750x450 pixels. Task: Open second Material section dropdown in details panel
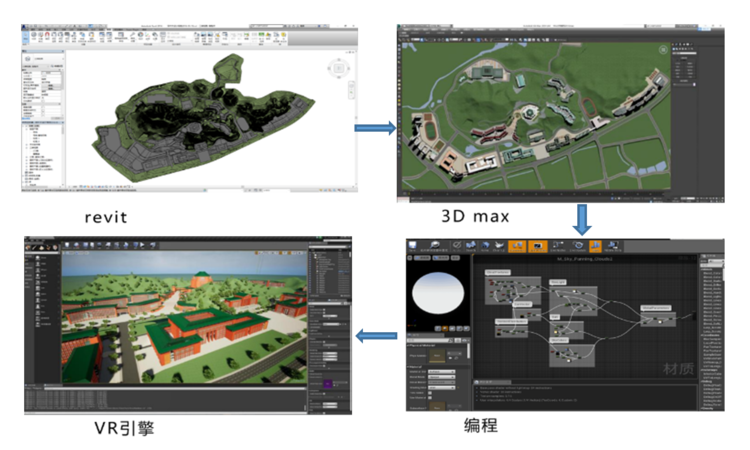[x=441, y=377]
